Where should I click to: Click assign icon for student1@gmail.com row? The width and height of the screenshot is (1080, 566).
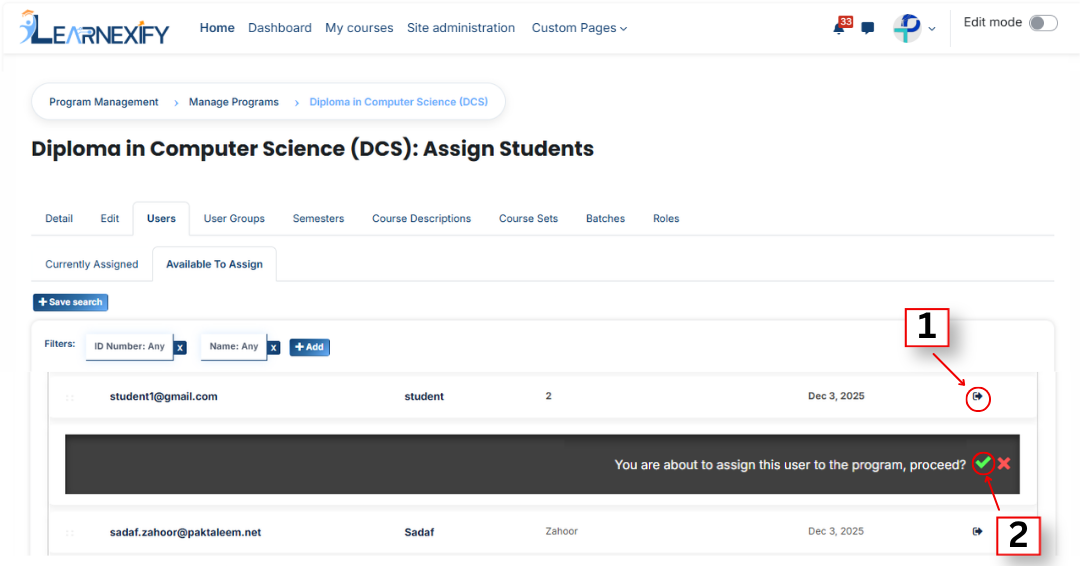coord(977,396)
